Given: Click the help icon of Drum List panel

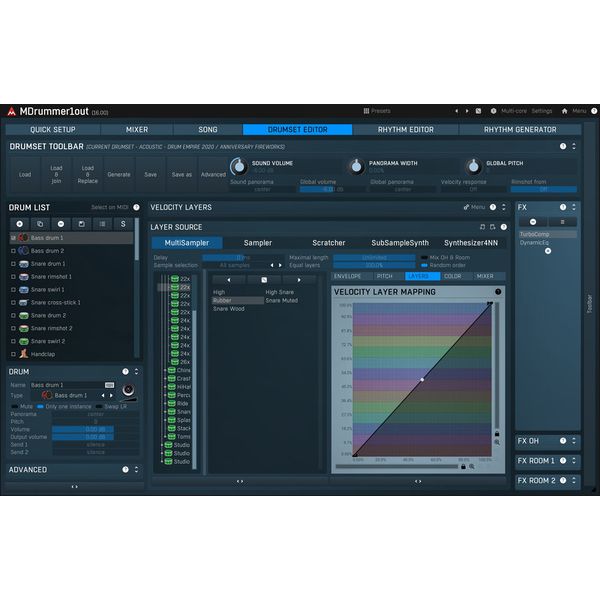Looking at the screenshot, I should (x=136, y=207).
